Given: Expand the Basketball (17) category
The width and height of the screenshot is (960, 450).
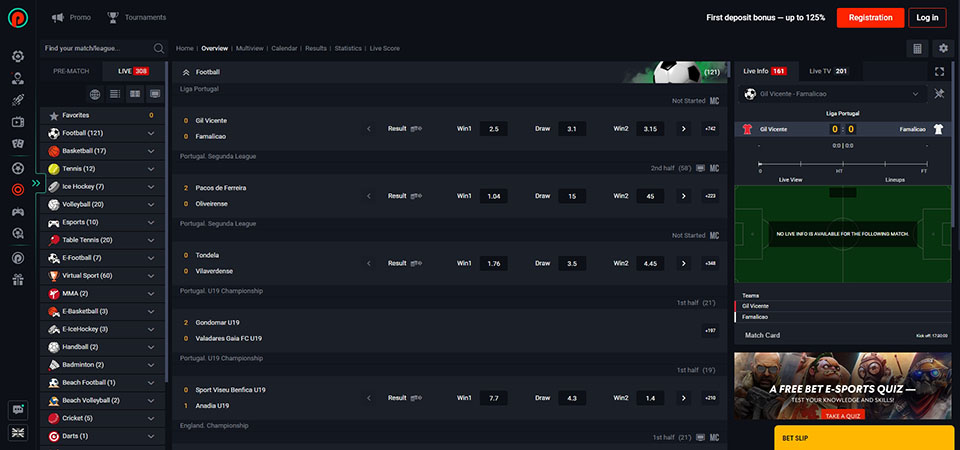Looking at the screenshot, I should [151, 151].
